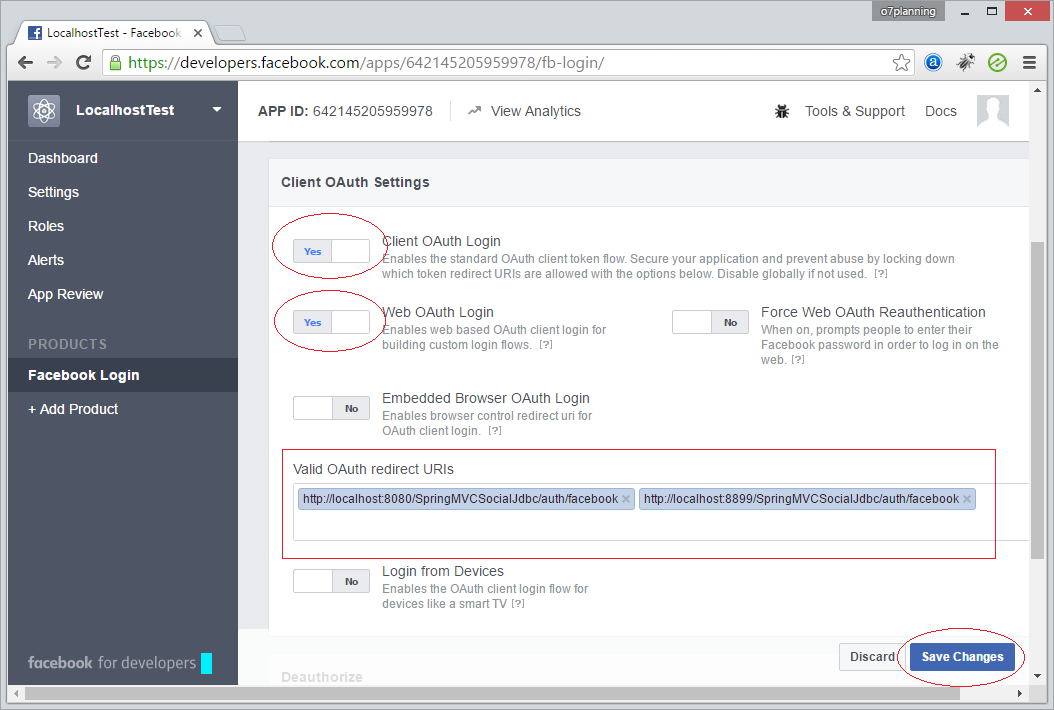1054x710 pixels.
Task: Click the user profile avatar
Action: [x=993, y=110]
